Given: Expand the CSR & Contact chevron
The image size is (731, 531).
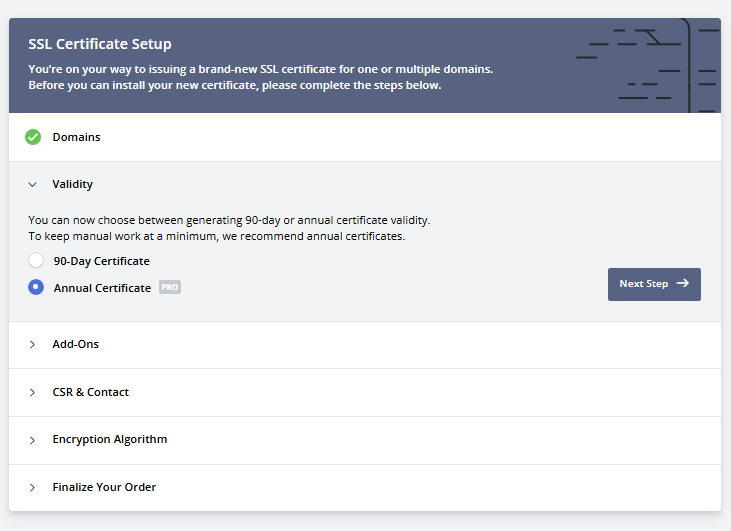Looking at the screenshot, I should coord(32,392).
